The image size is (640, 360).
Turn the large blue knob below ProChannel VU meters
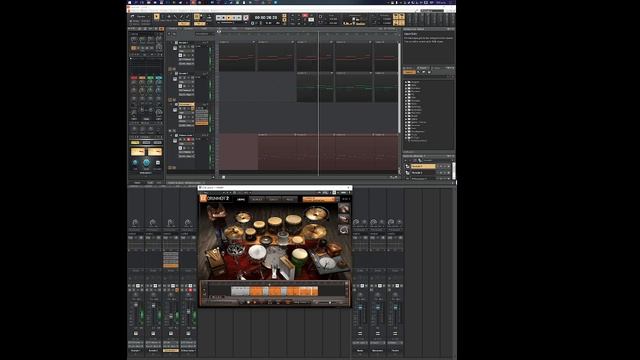[146, 163]
